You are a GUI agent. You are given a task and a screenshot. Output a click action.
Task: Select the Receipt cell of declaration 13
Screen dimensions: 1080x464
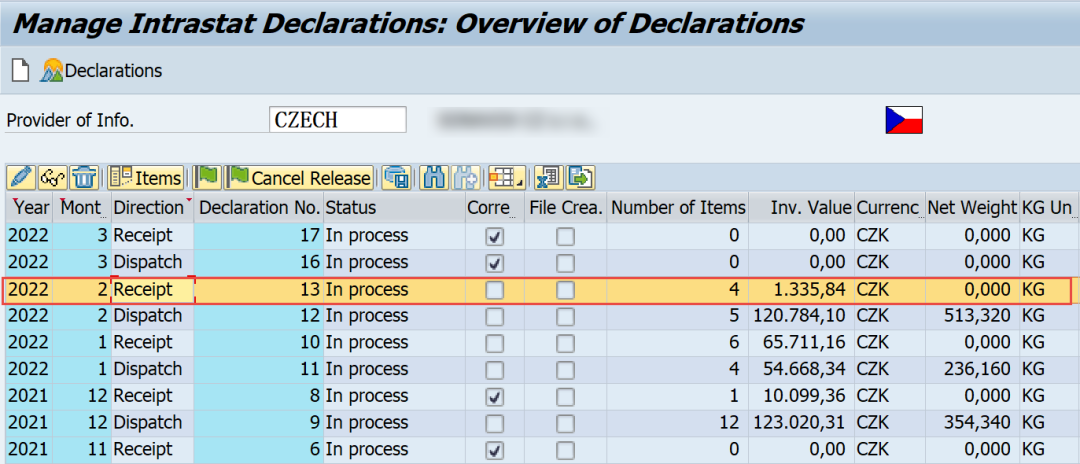(x=152, y=290)
